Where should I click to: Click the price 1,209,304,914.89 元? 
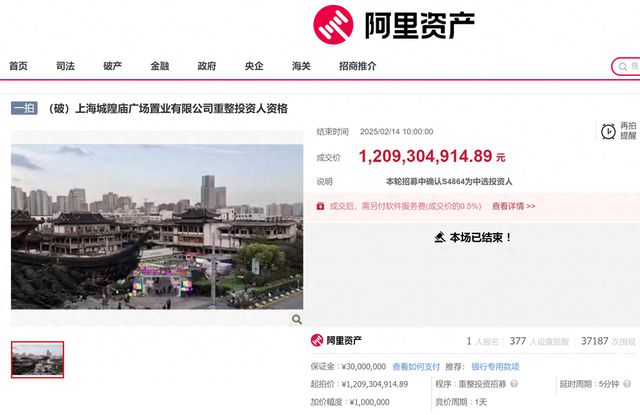coord(432,156)
